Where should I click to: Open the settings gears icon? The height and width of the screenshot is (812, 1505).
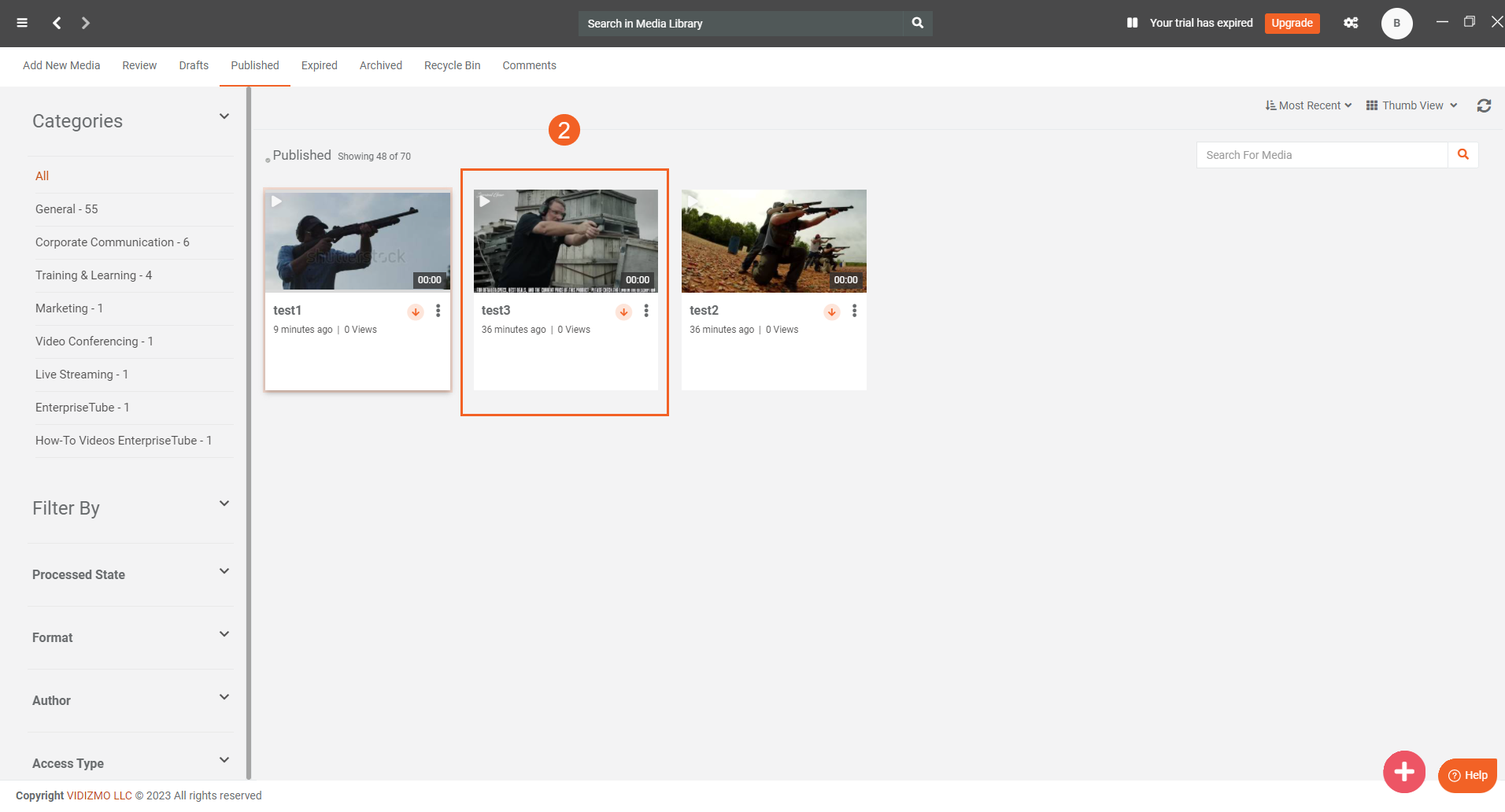click(x=1351, y=23)
